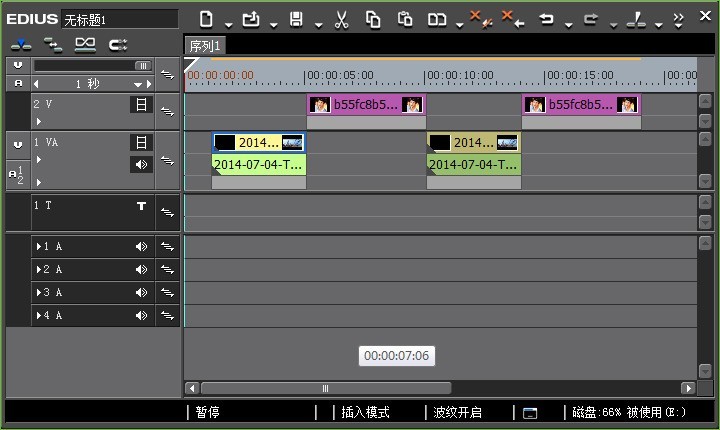720x430 pixels.
Task: Click the Save project floppy icon
Action: tap(296, 19)
